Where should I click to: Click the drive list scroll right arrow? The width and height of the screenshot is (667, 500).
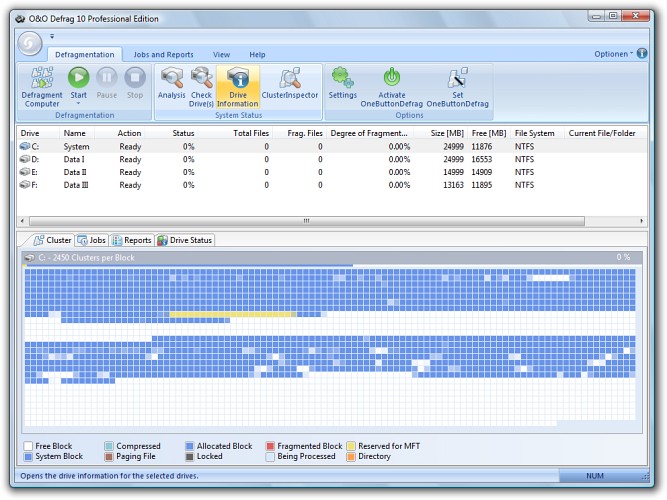pos(641,221)
